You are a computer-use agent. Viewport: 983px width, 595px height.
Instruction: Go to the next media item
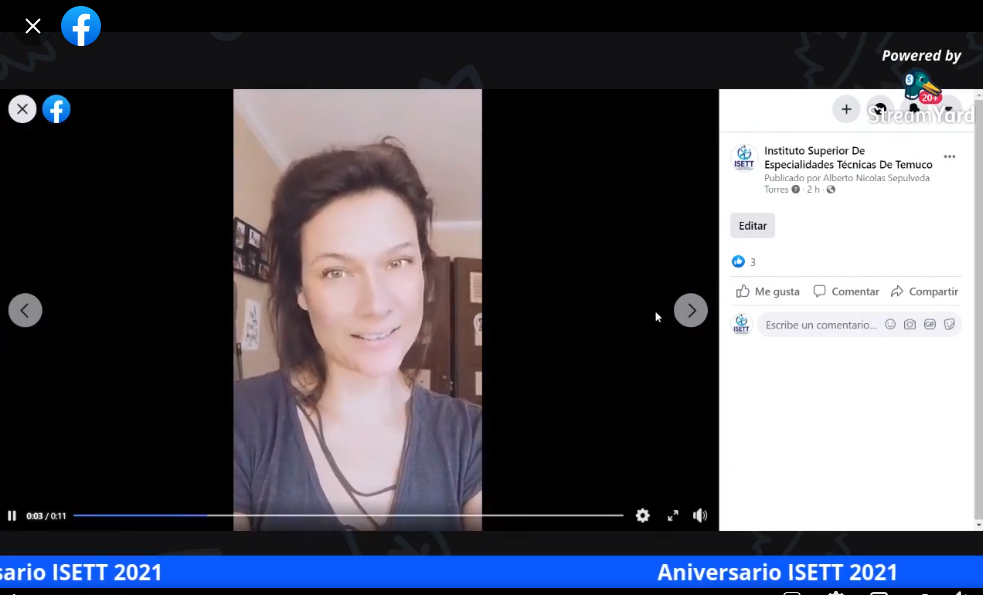tap(690, 310)
